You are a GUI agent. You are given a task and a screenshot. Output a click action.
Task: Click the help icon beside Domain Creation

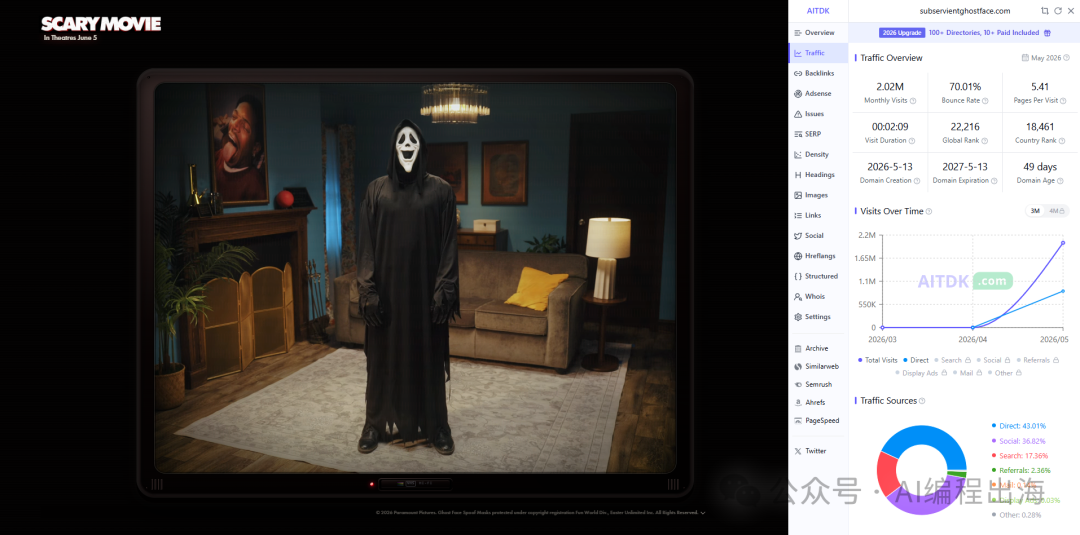click(917, 180)
